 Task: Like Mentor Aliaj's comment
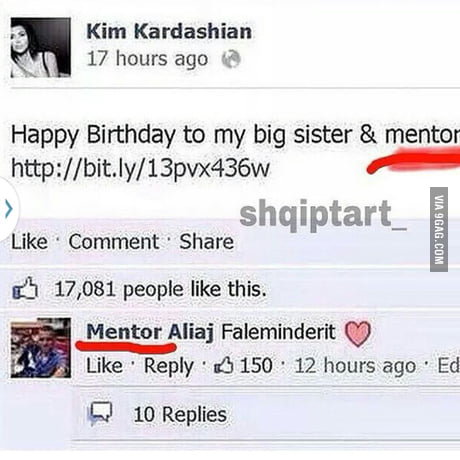(x=104, y=366)
